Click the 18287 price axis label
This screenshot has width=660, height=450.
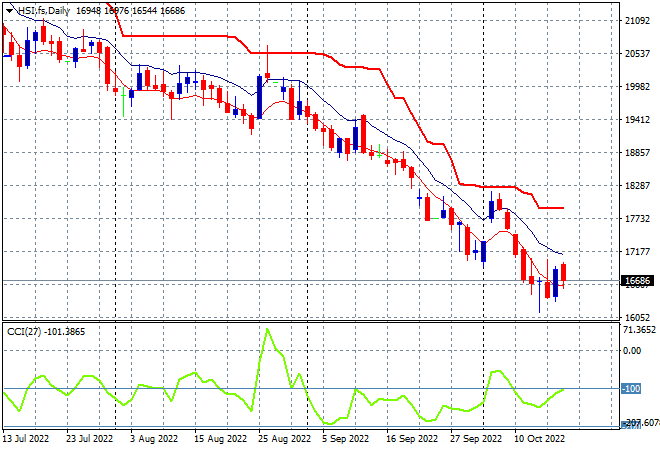637,186
